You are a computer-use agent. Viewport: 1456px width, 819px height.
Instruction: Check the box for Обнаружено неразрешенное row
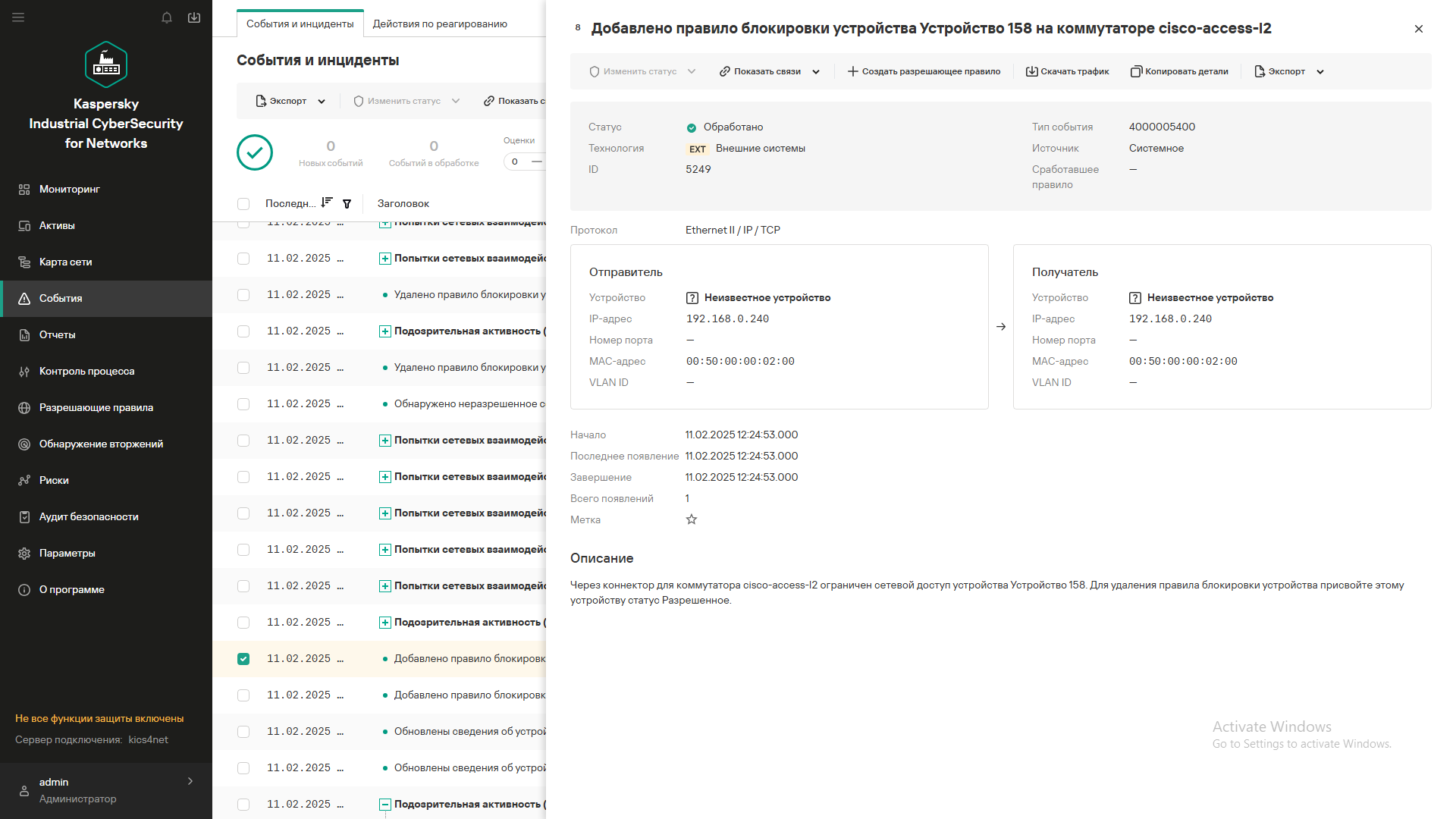point(243,404)
